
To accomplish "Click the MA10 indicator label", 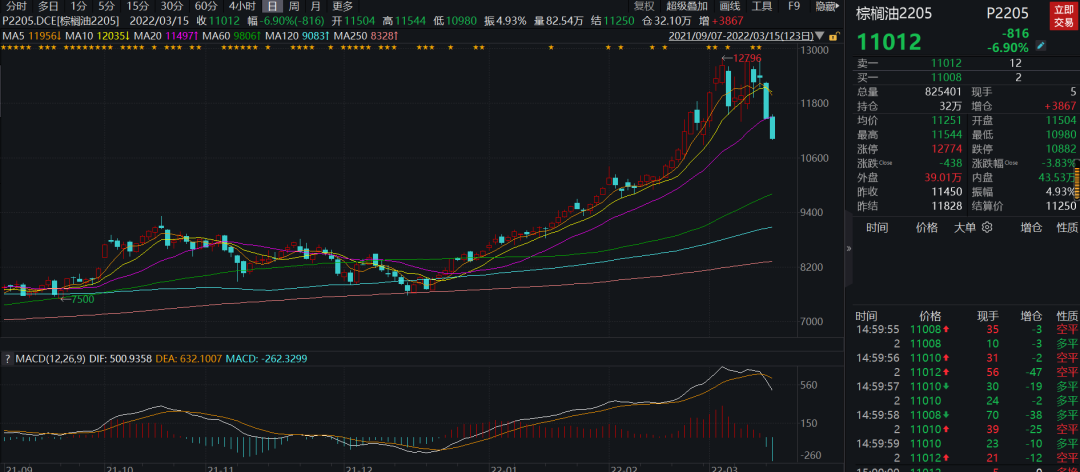I will [x=78, y=35].
